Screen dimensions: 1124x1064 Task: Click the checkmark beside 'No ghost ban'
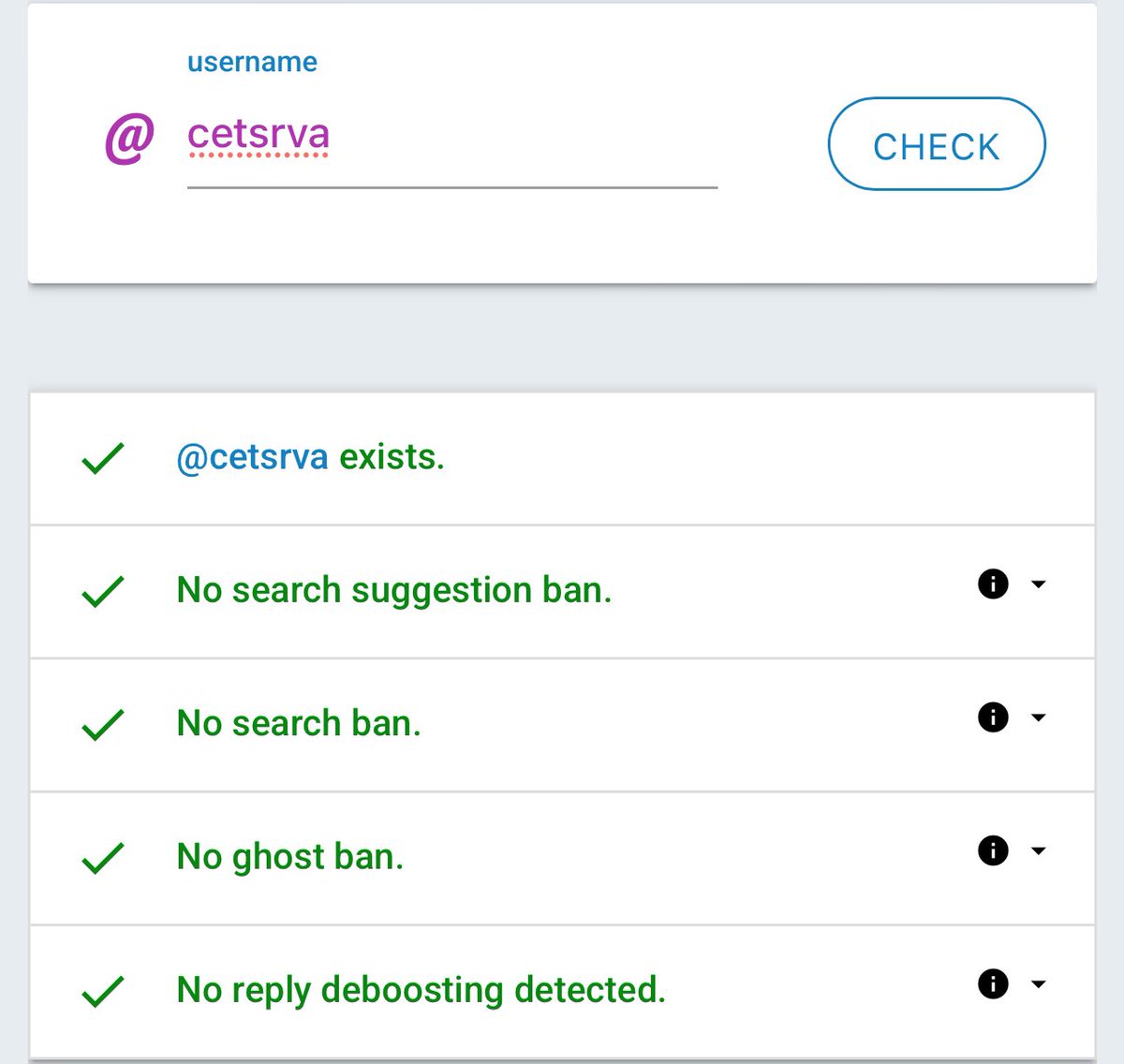103,857
